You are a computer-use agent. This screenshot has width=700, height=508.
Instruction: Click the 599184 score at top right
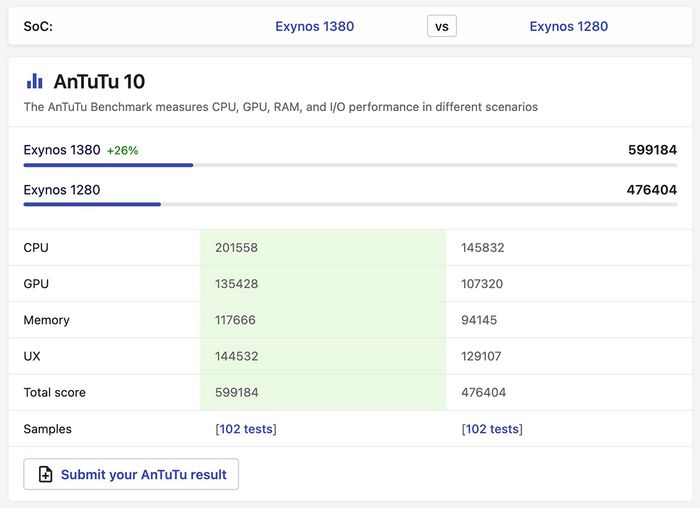(x=652, y=150)
